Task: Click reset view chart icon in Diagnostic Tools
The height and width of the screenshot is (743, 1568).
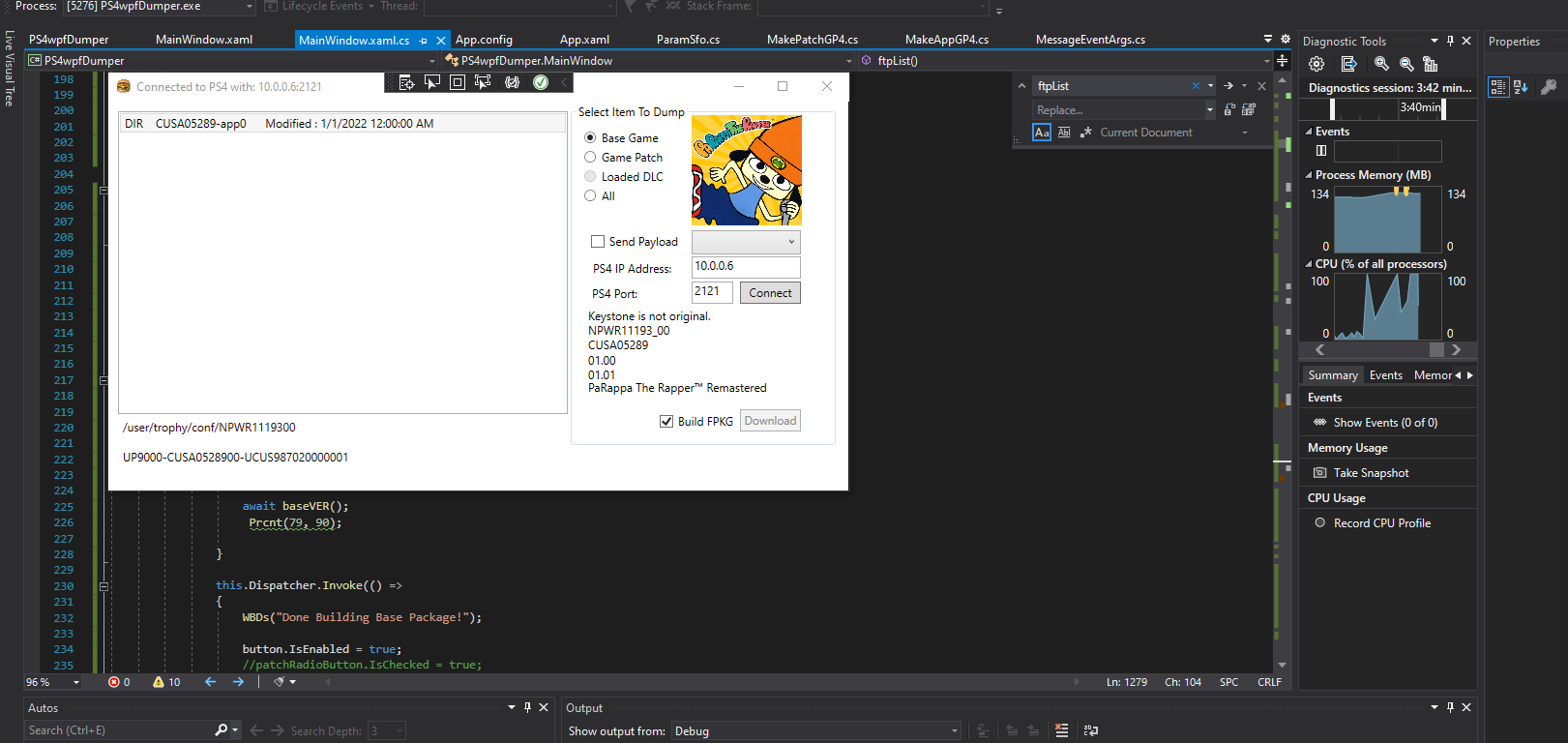Action: click(x=1431, y=64)
